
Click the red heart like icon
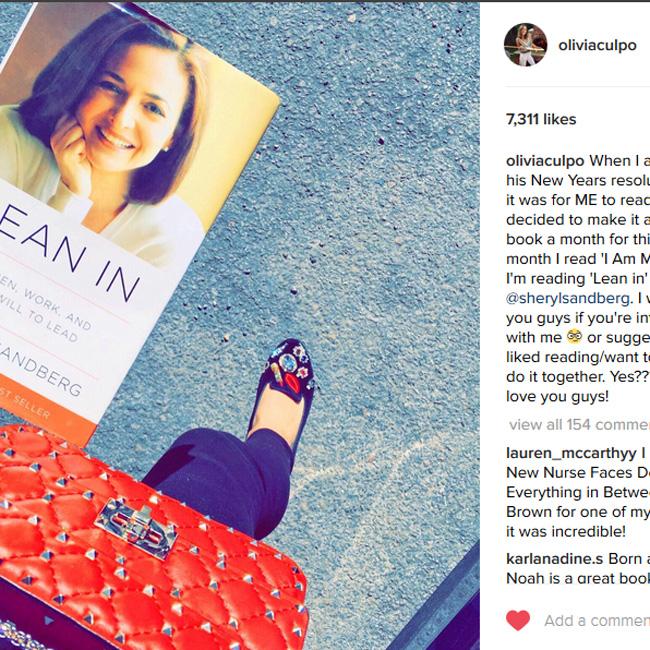coord(518,621)
